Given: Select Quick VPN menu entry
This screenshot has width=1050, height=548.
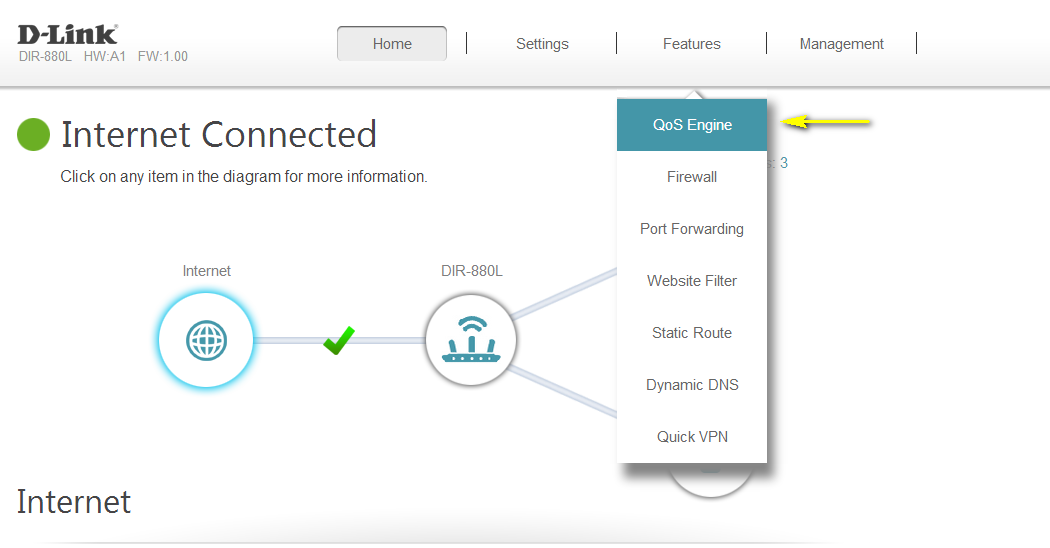Looking at the screenshot, I should tap(692, 437).
